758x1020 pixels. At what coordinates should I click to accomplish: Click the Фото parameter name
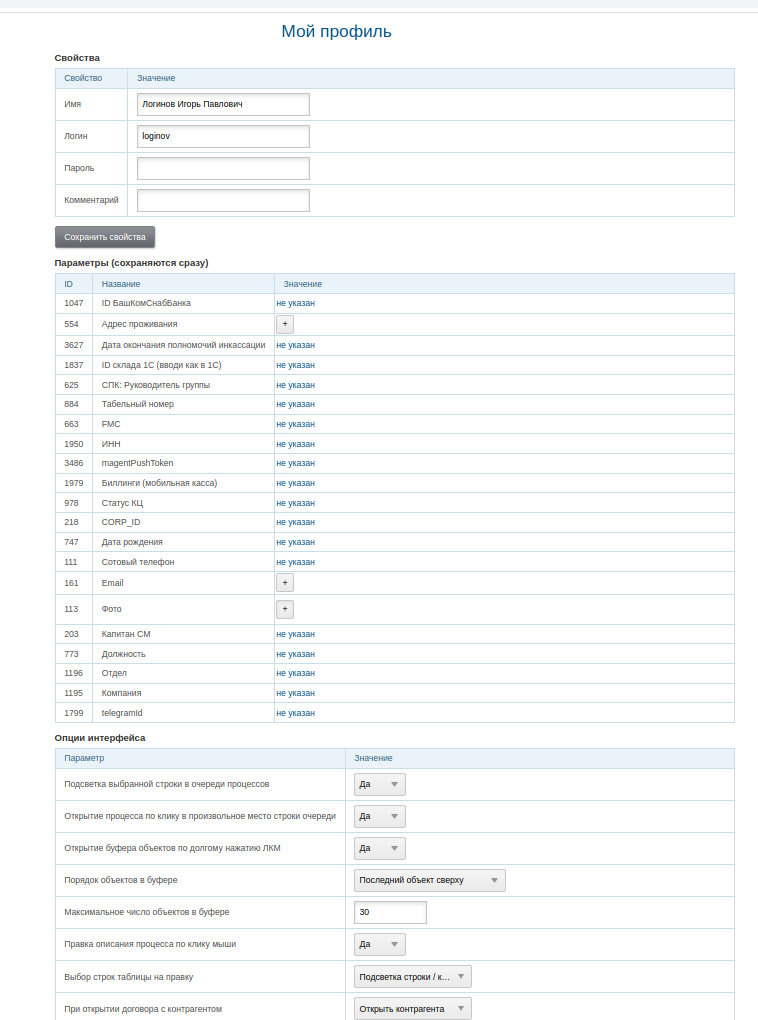[x=111, y=610]
